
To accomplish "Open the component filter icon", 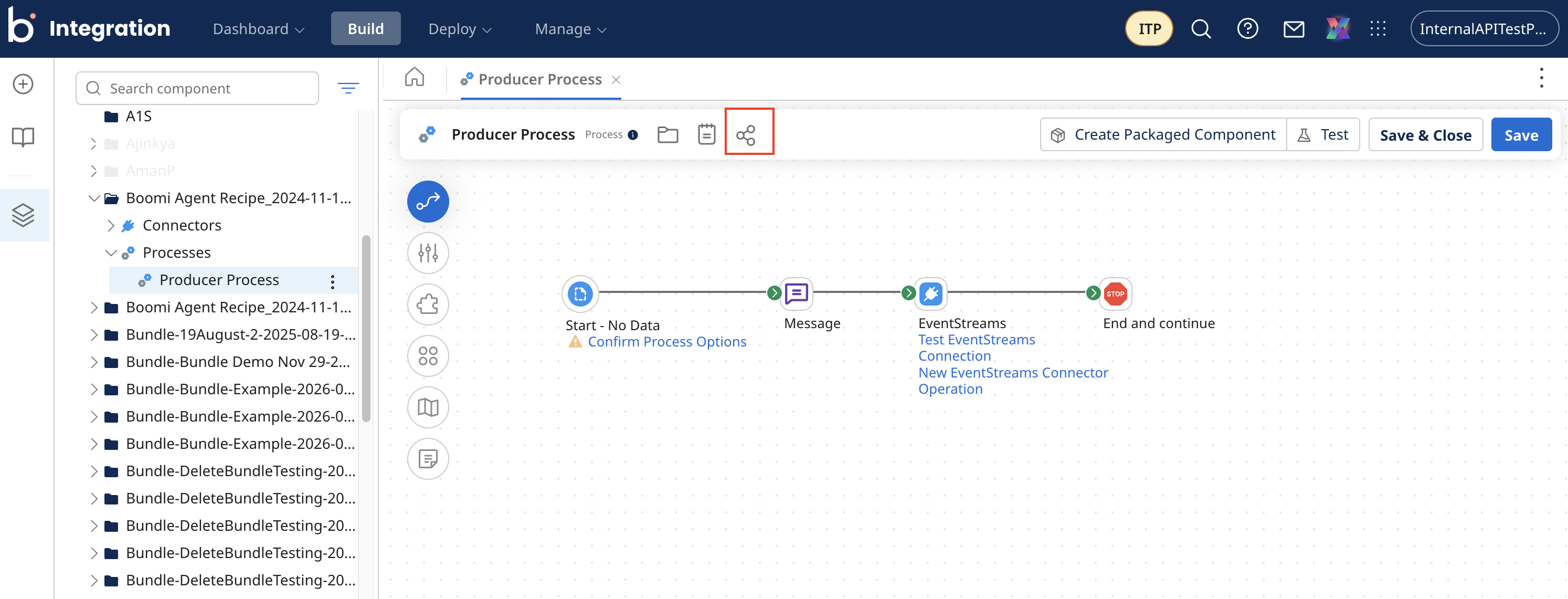I will (348, 88).
